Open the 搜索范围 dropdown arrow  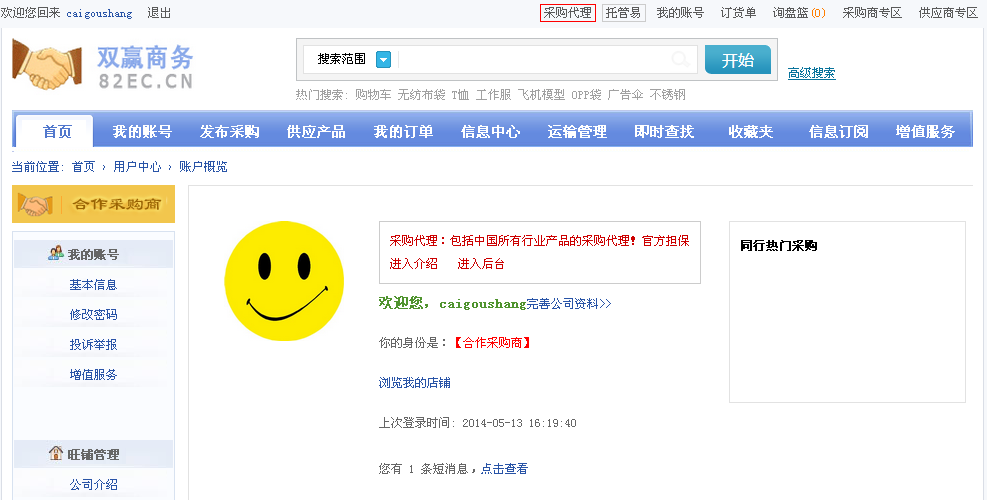pyautogui.click(x=383, y=59)
